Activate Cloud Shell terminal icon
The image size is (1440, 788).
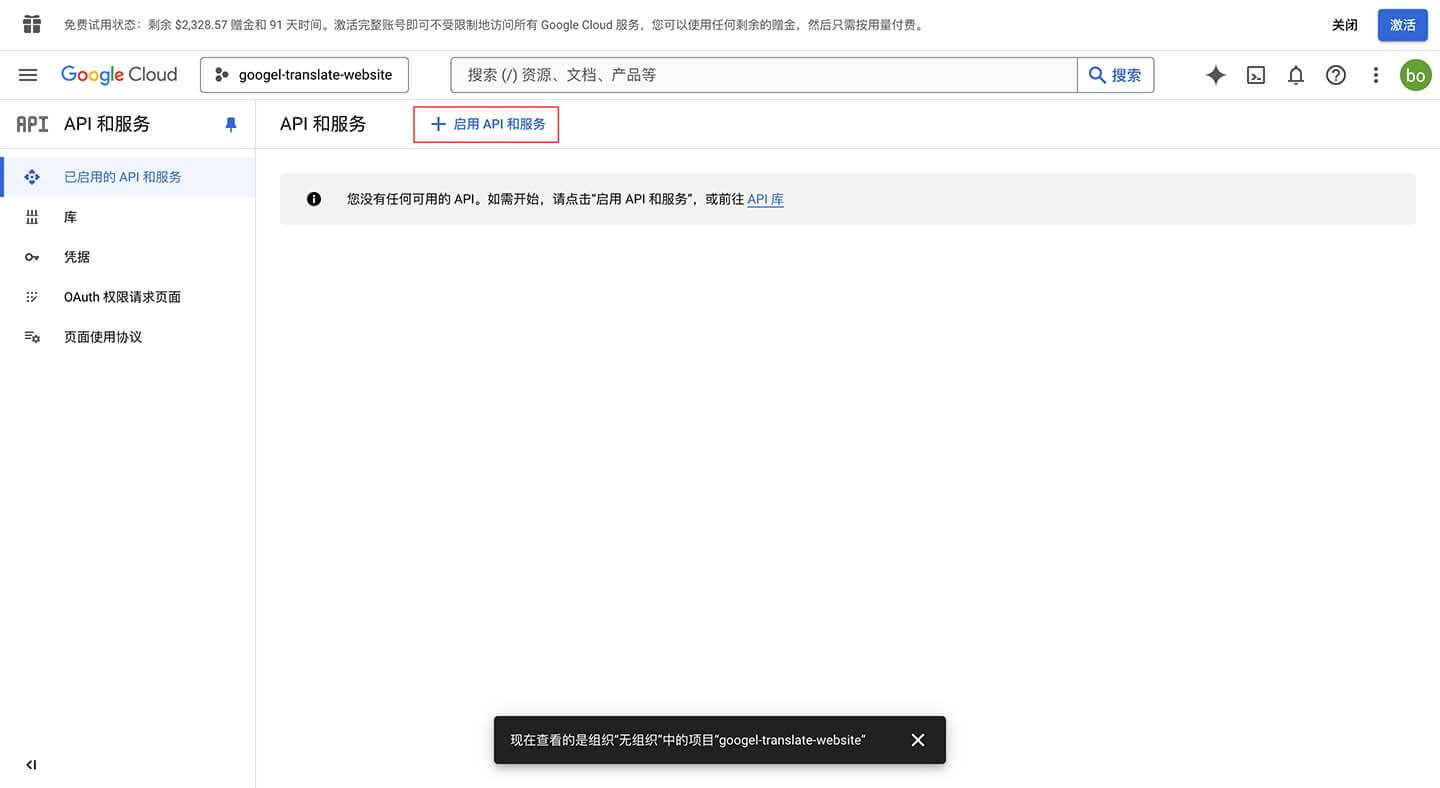tap(1256, 75)
